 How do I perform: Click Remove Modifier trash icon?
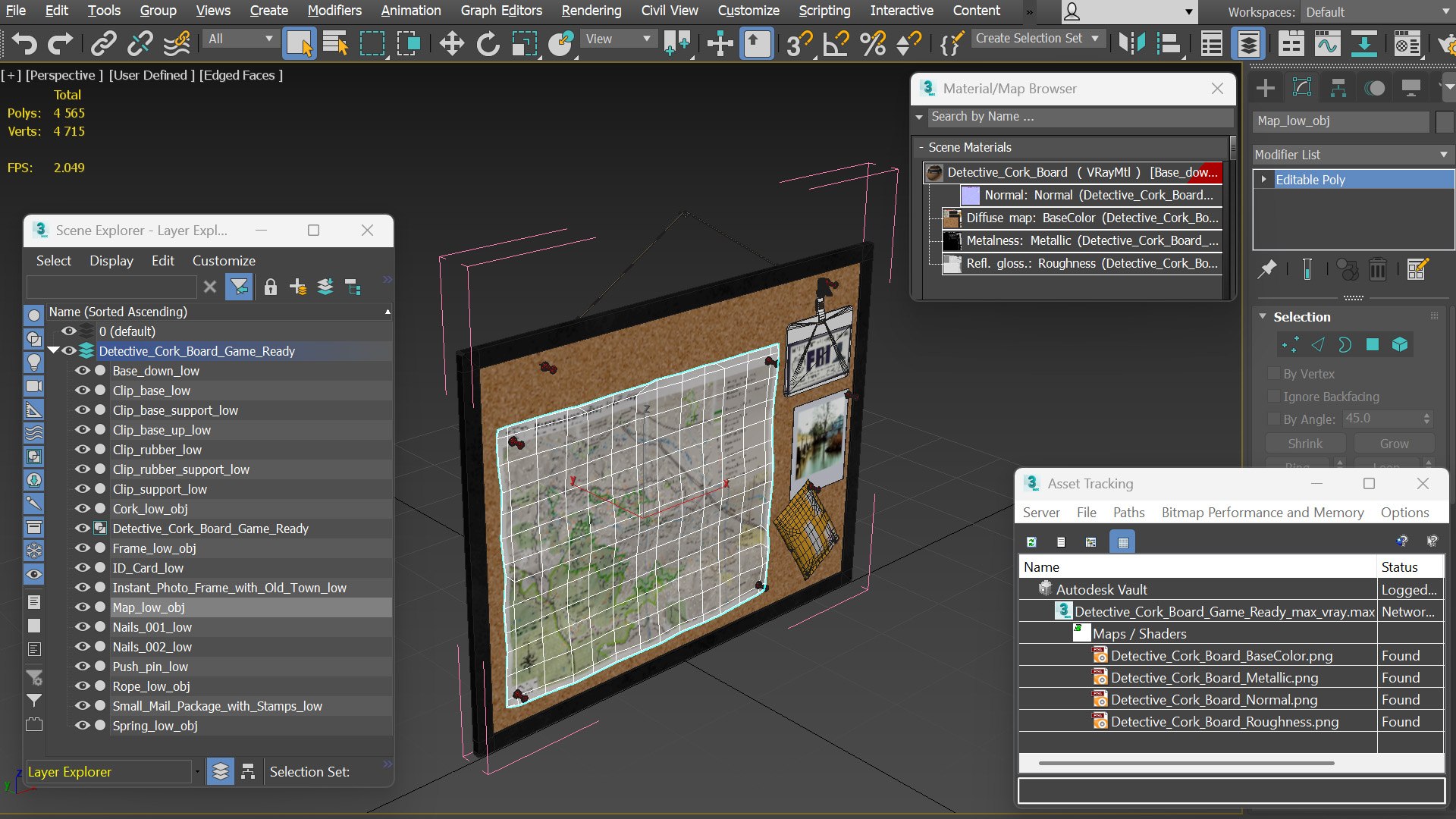click(1378, 268)
